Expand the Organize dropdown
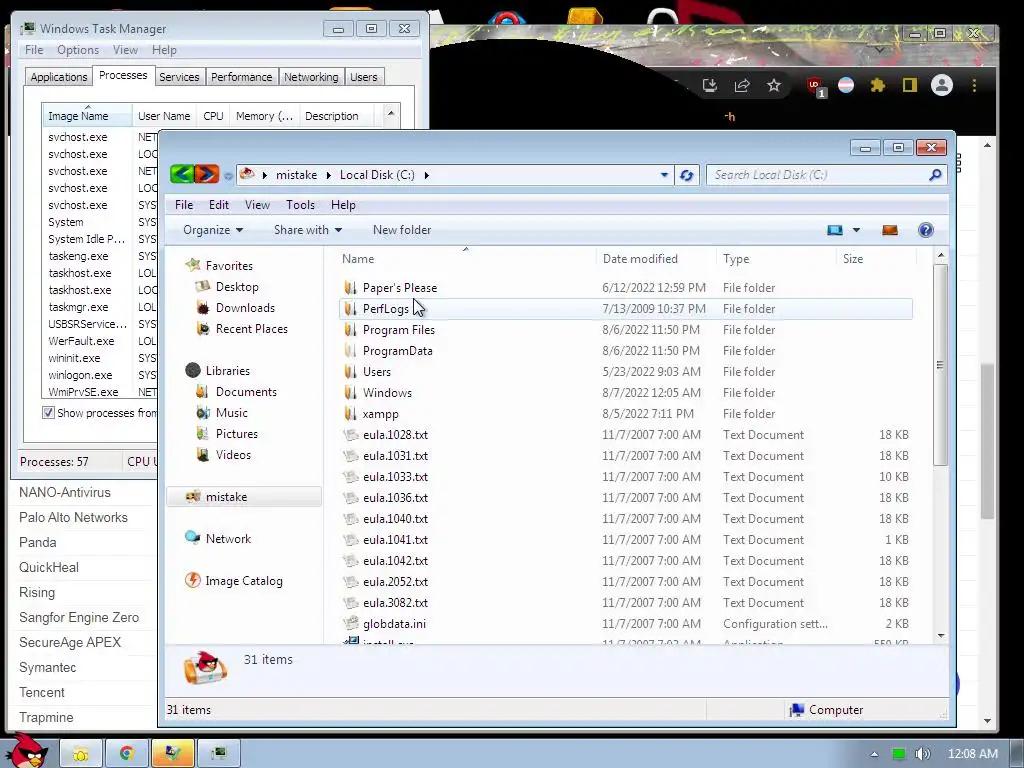1024x768 pixels. click(x=213, y=230)
